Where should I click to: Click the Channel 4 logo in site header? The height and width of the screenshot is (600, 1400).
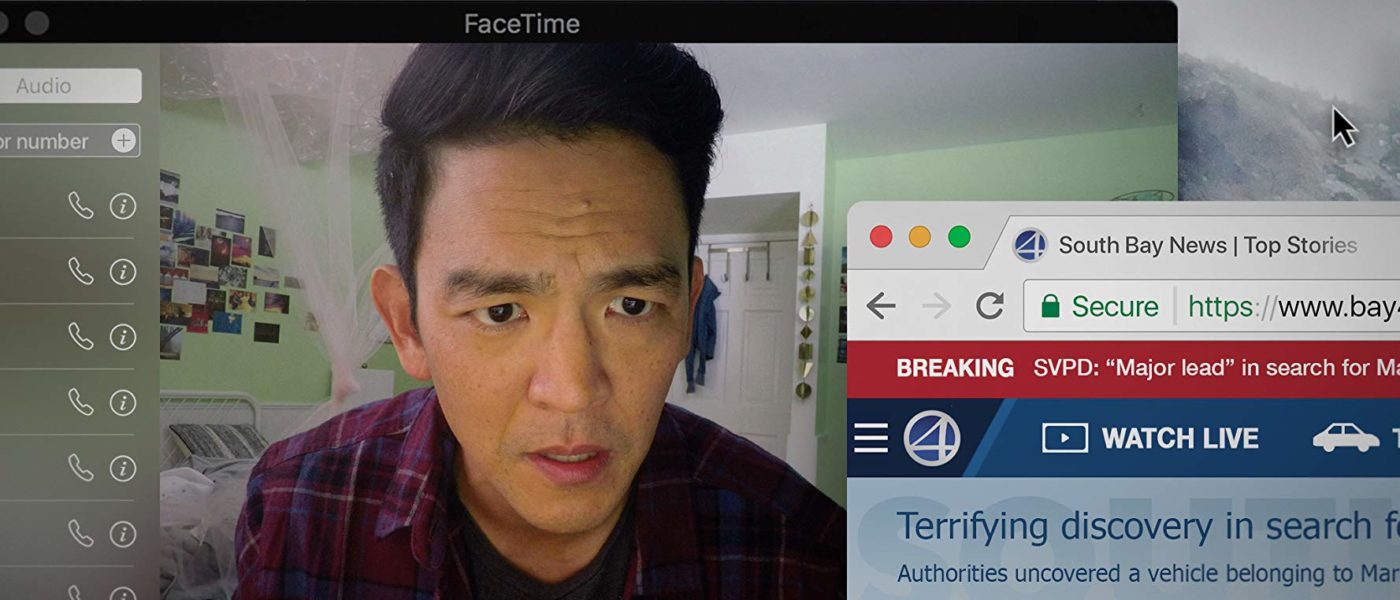tap(932, 438)
